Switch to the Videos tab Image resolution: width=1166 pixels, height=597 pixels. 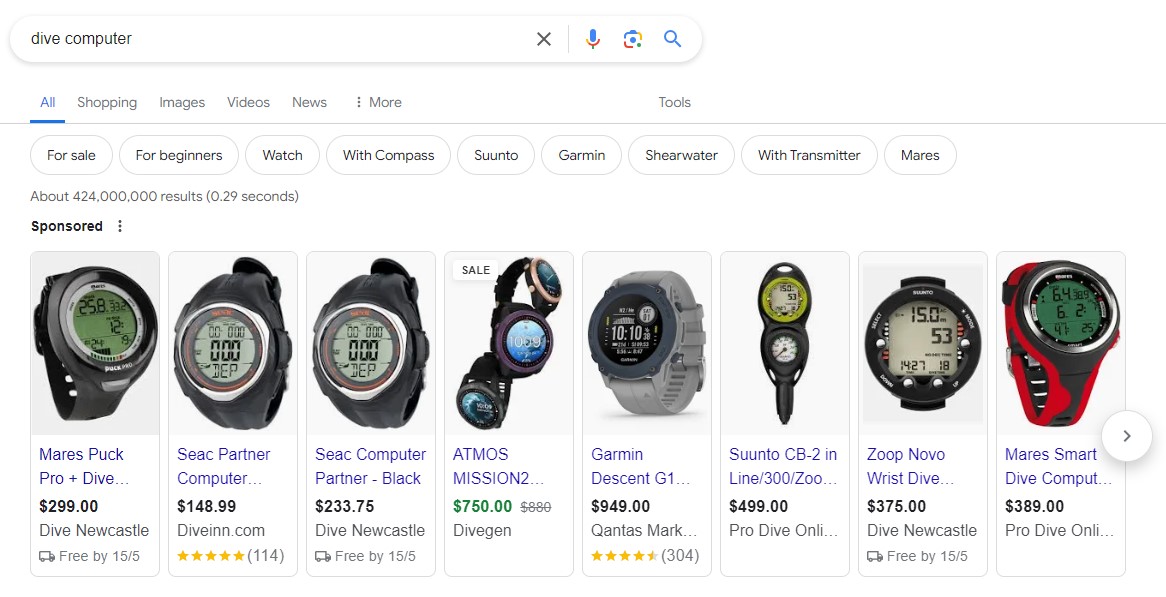pyautogui.click(x=248, y=103)
